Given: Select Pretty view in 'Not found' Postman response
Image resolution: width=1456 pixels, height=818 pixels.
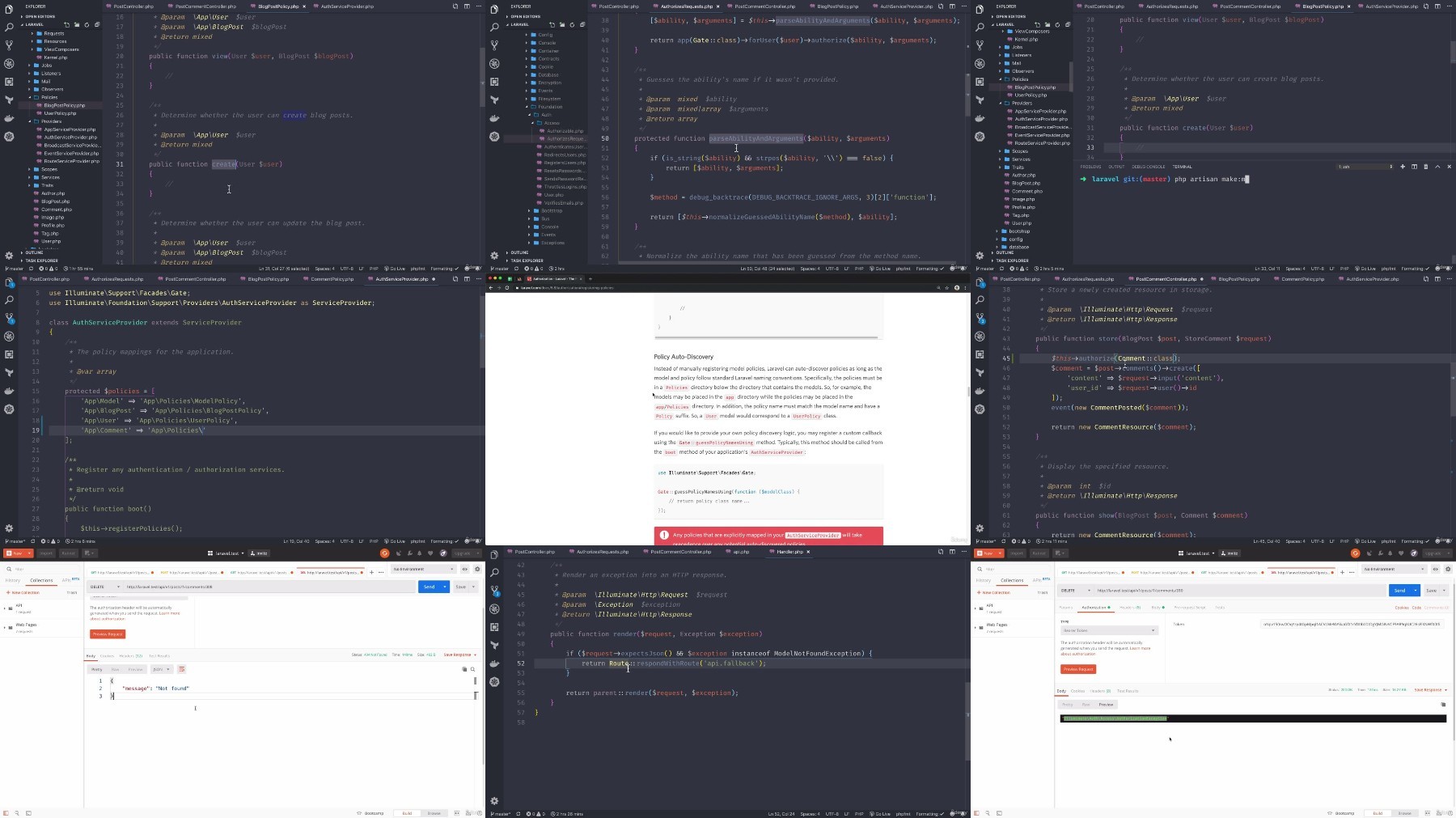Looking at the screenshot, I should (x=97, y=669).
